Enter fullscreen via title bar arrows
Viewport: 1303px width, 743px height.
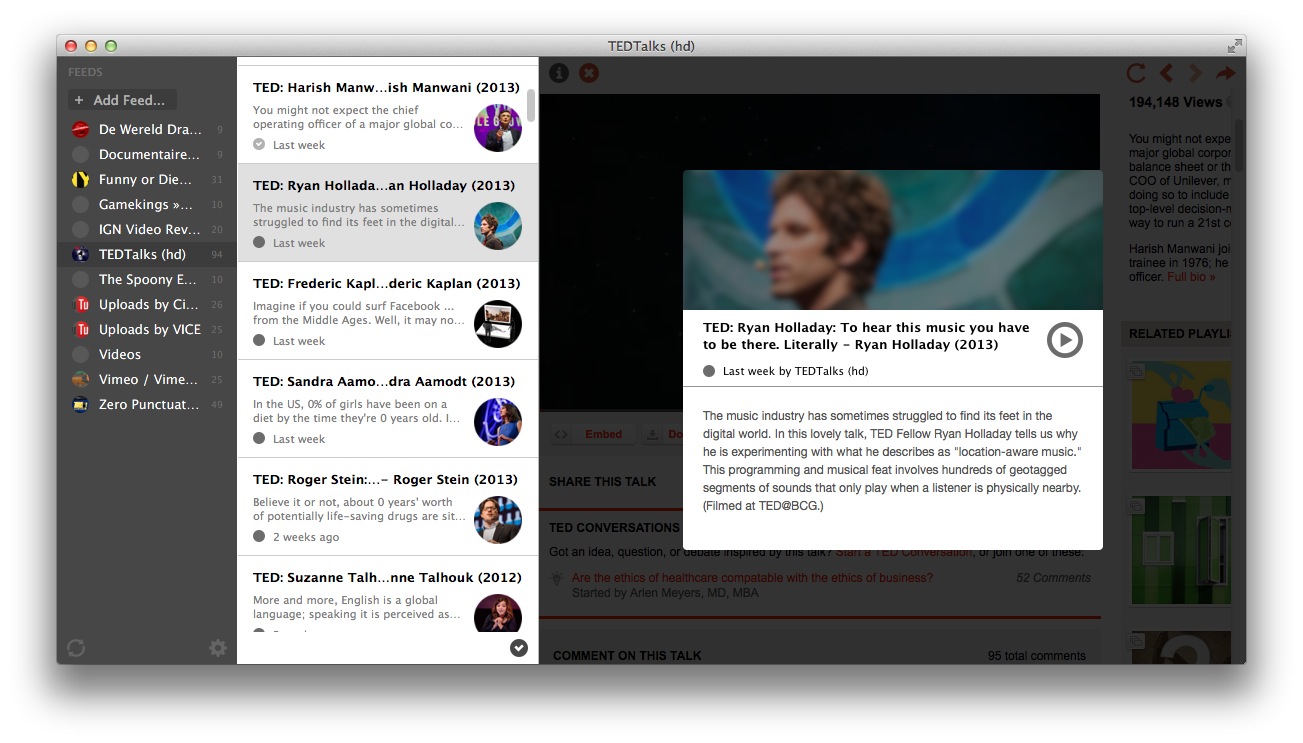point(1235,46)
